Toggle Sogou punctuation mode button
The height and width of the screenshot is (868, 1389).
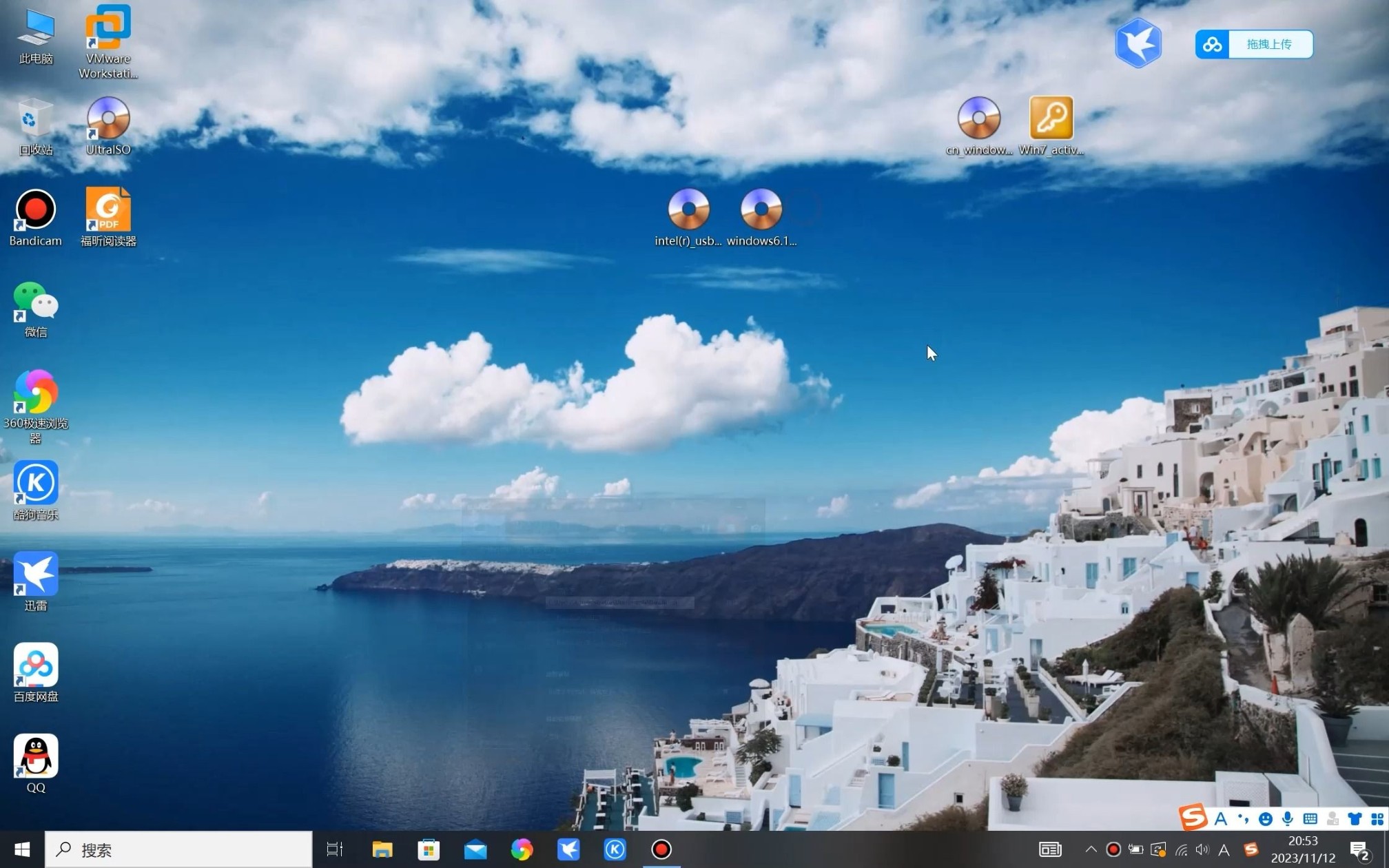(1243, 818)
